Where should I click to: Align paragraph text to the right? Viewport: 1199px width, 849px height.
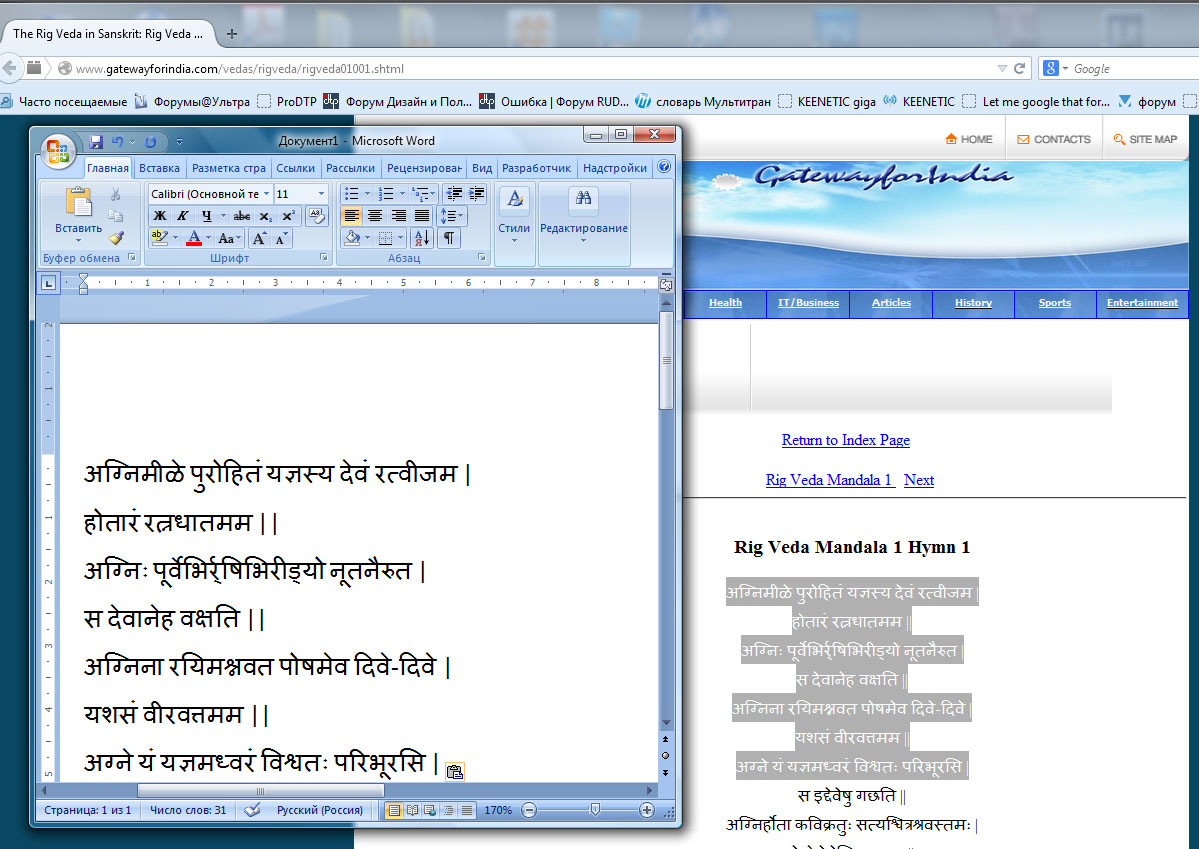(x=398, y=216)
